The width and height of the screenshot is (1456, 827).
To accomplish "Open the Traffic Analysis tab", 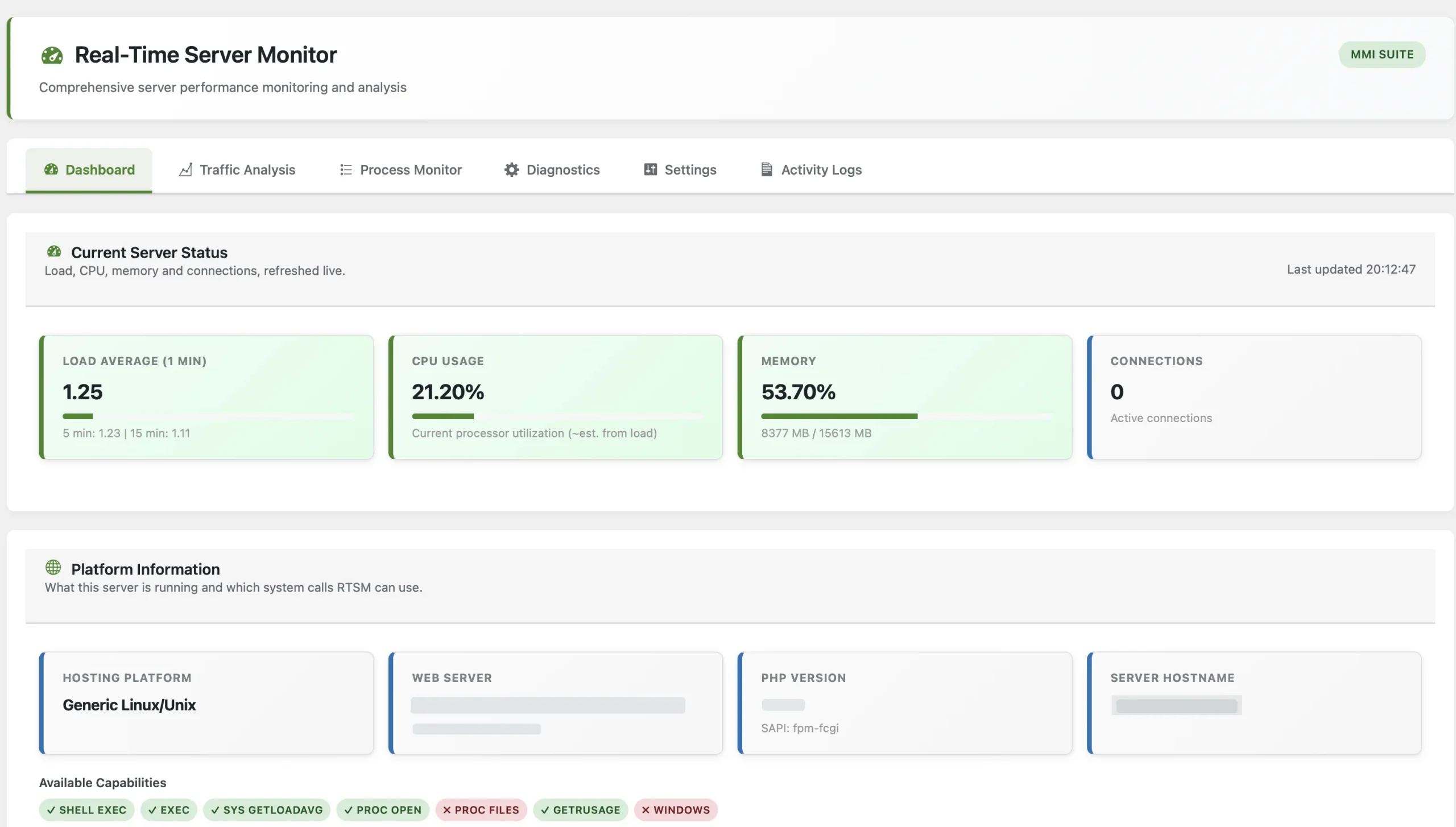I will pyautogui.click(x=237, y=169).
